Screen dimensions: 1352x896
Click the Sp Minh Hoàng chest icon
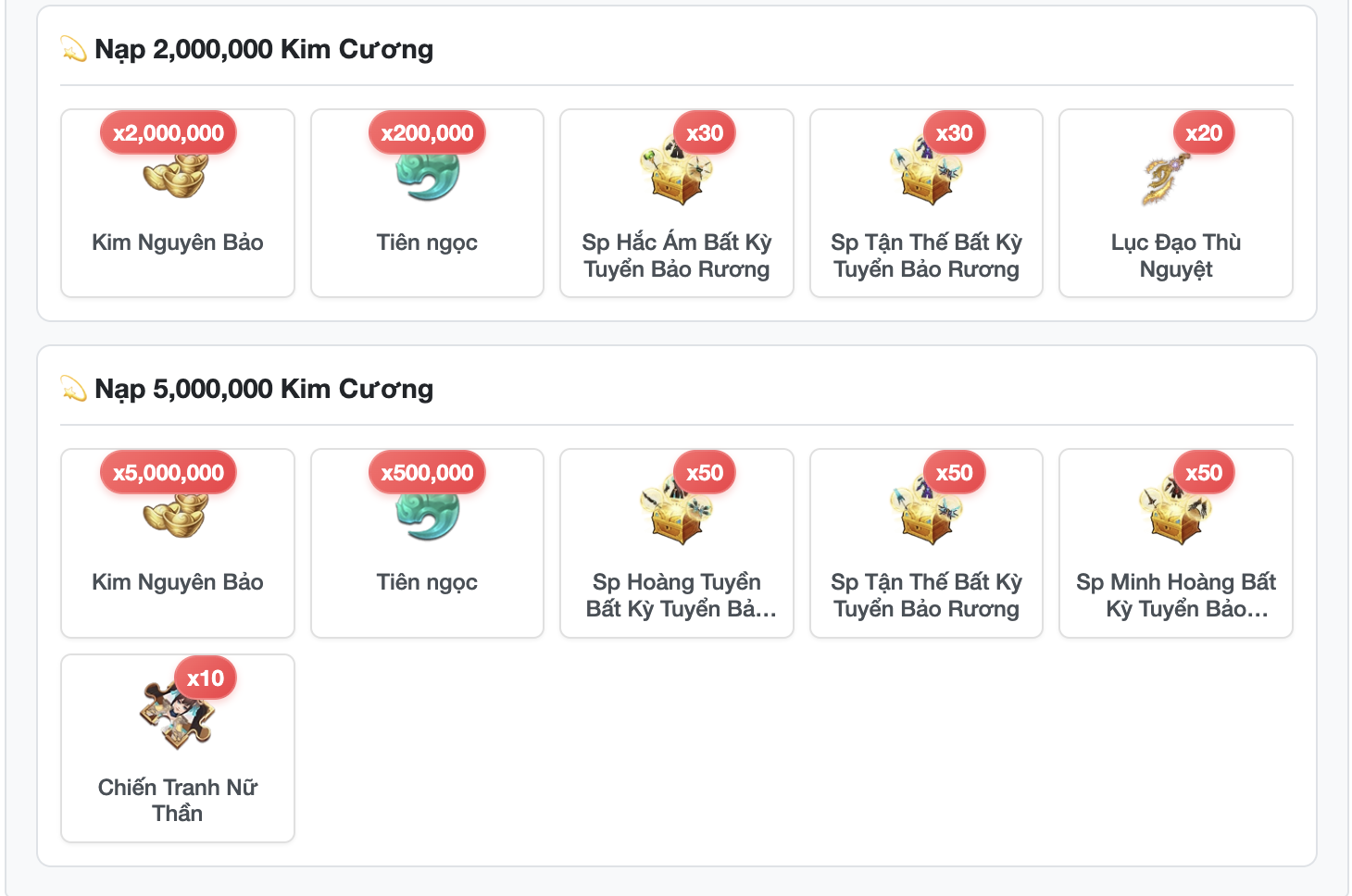1176,510
